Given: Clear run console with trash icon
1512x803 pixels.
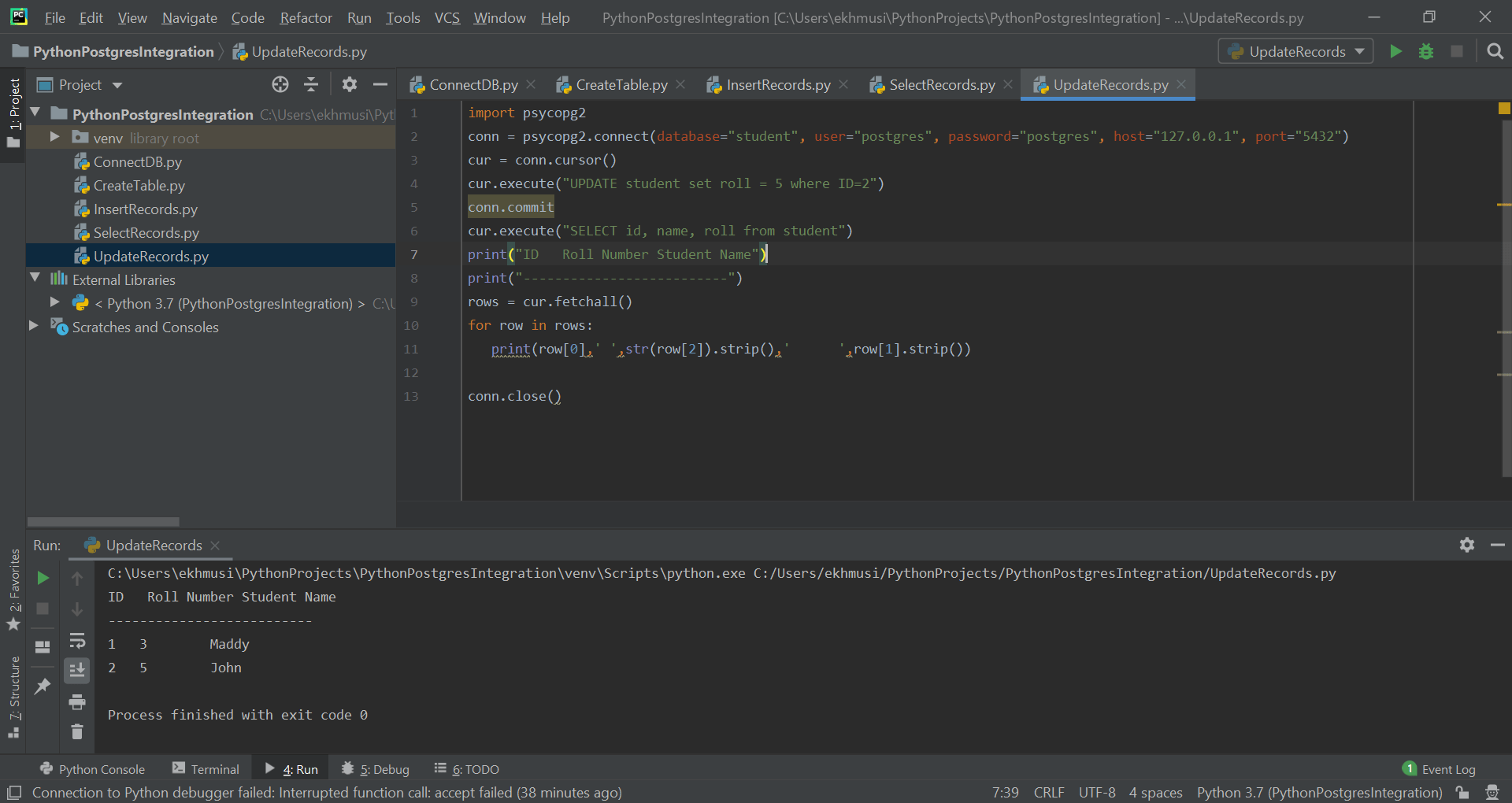Looking at the screenshot, I should click(x=77, y=732).
